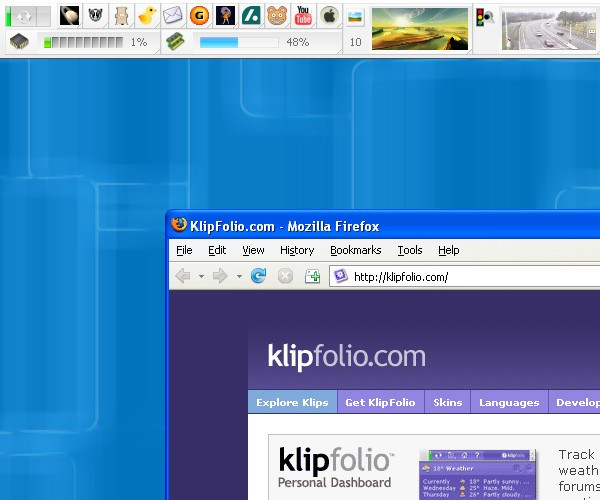Open the Tools menu in Firefox
Image resolution: width=600 pixels, height=500 pixels.
[409, 250]
